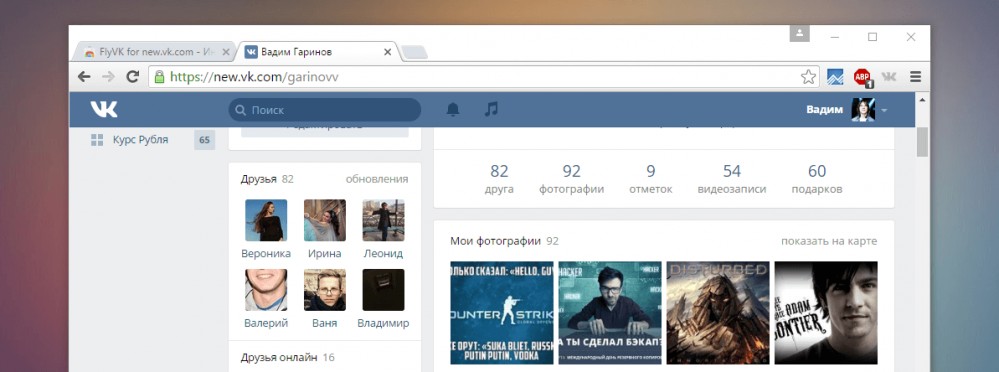Screen dimensions: 999x372
Task: Open a new tab button
Action: tap(415, 52)
